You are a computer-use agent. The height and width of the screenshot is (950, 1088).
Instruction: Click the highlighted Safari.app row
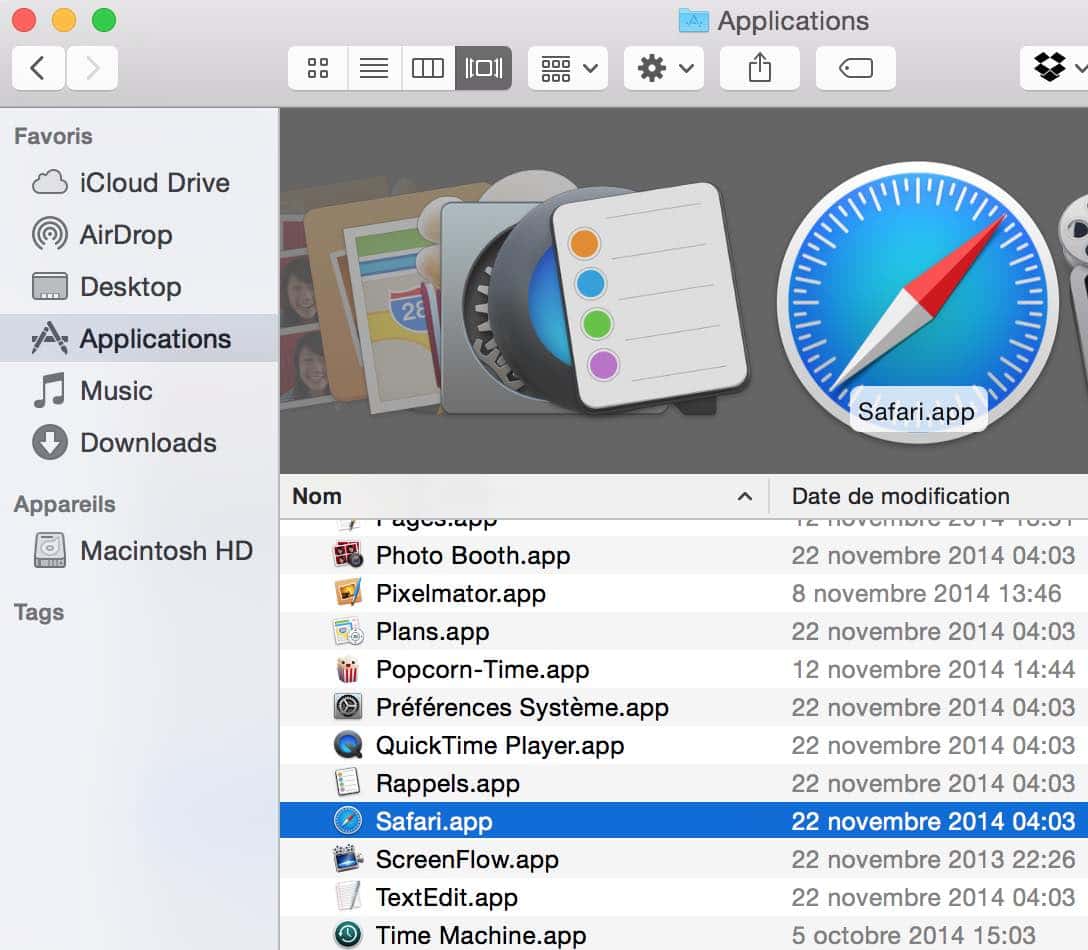pyautogui.click(x=683, y=822)
